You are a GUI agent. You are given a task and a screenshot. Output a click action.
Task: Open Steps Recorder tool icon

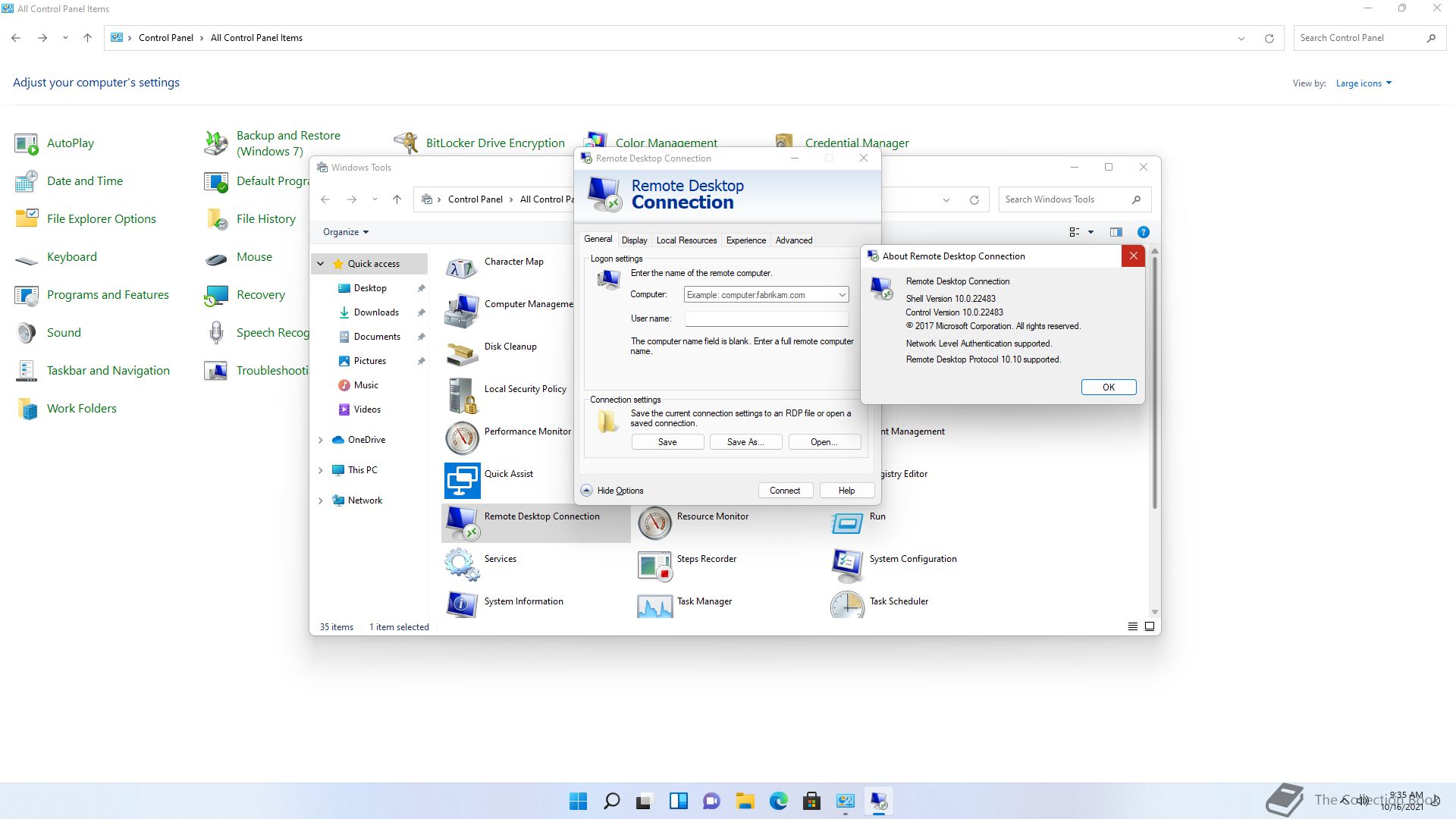[654, 566]
